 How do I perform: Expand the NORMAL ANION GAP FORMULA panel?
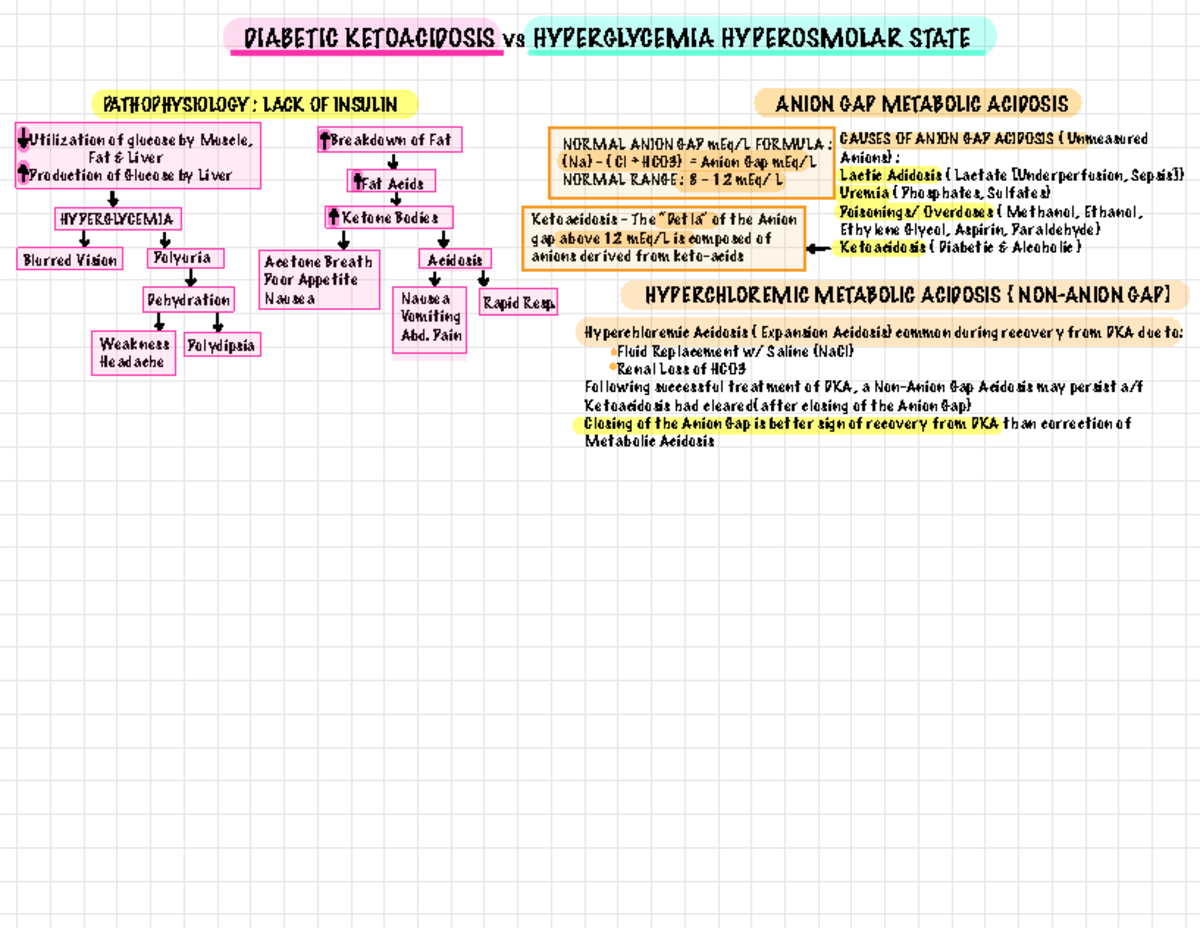click(x=693, y=160)
